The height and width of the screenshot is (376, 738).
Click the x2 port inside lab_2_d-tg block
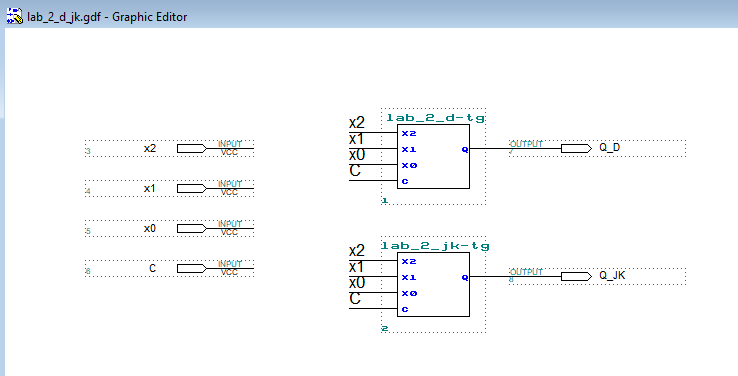click(409, 133)
